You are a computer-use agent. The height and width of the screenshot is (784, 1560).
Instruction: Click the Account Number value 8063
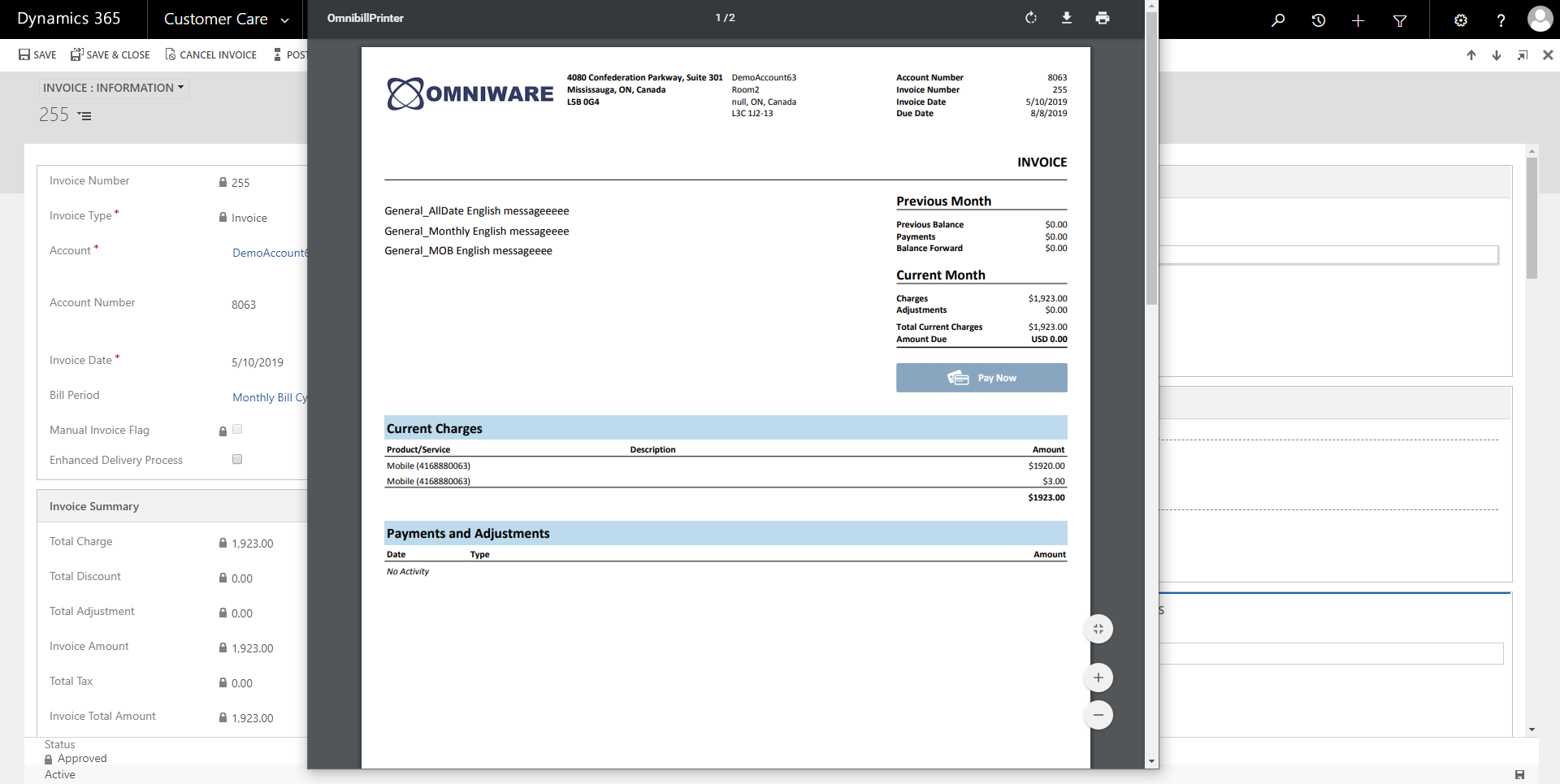coord(244,305)
